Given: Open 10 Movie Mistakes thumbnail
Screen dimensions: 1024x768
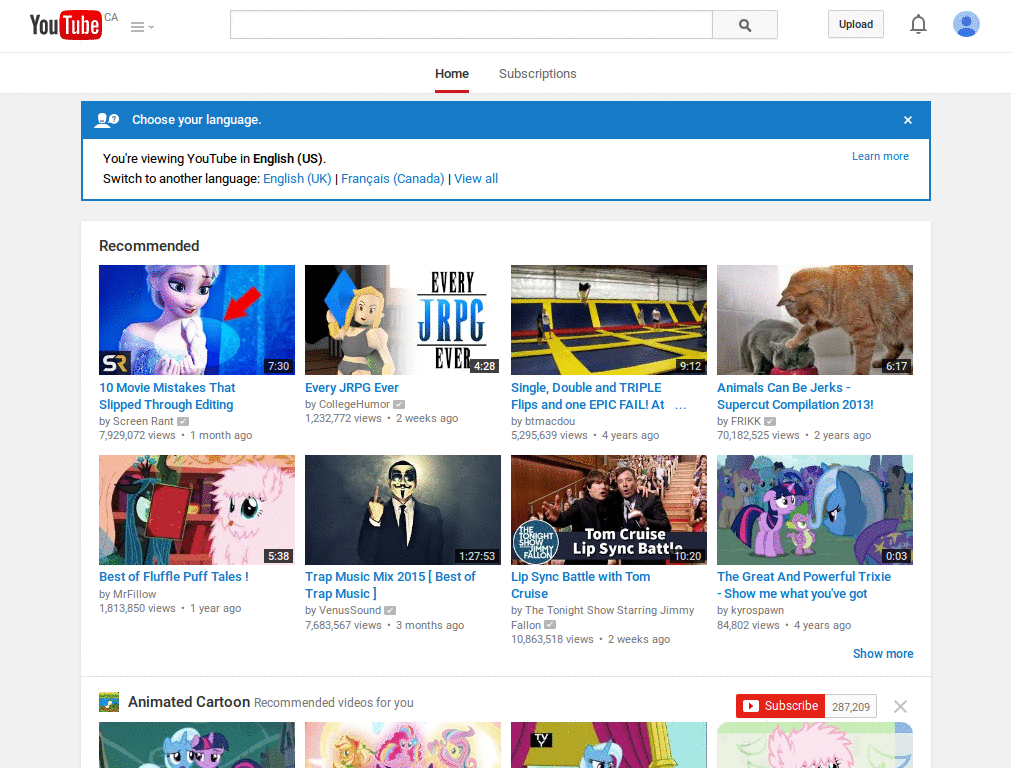Looking at the screenshot, I should 197,320.
